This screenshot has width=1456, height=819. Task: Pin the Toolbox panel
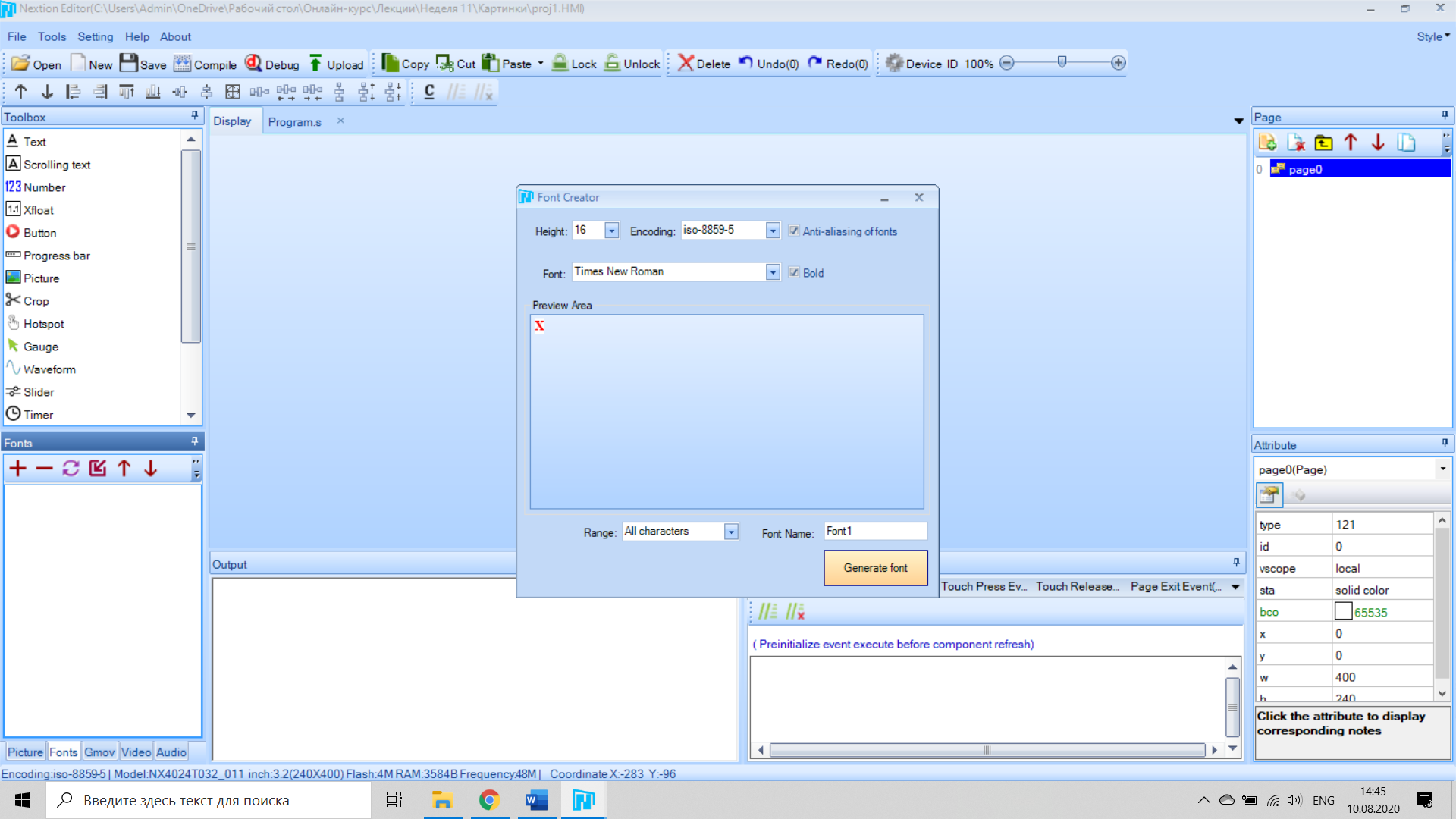tap(195, 116)
